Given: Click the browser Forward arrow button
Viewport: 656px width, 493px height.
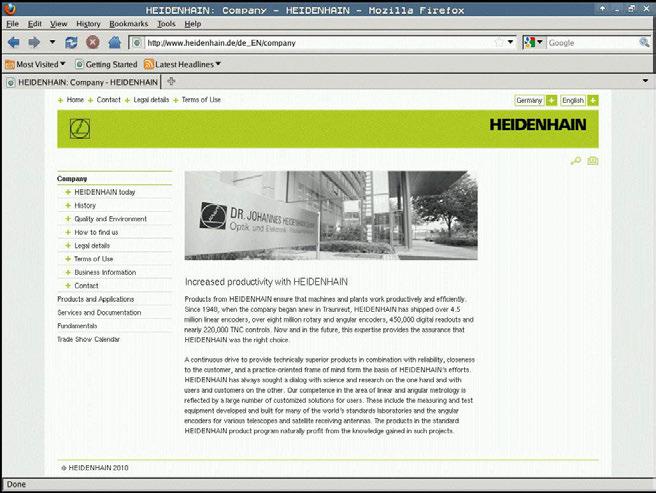Looking at the screenshot, I should point(34,42).
